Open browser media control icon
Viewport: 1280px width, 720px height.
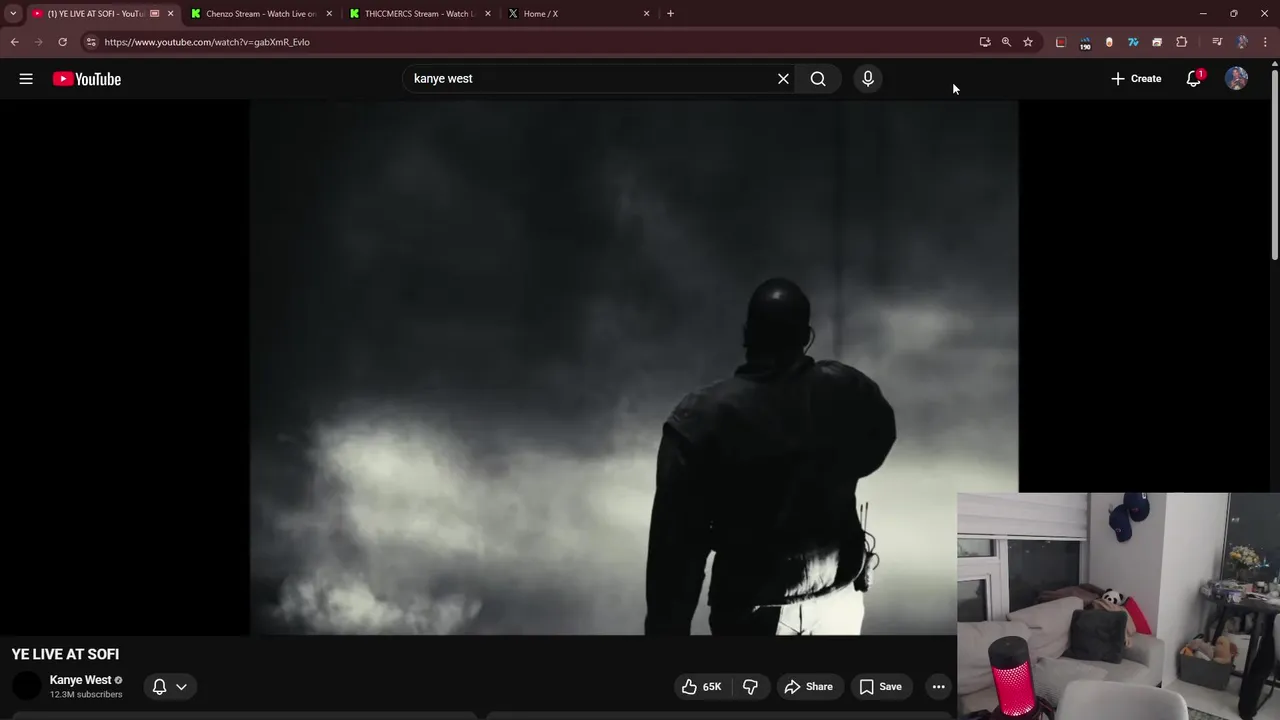point(1217,42)
